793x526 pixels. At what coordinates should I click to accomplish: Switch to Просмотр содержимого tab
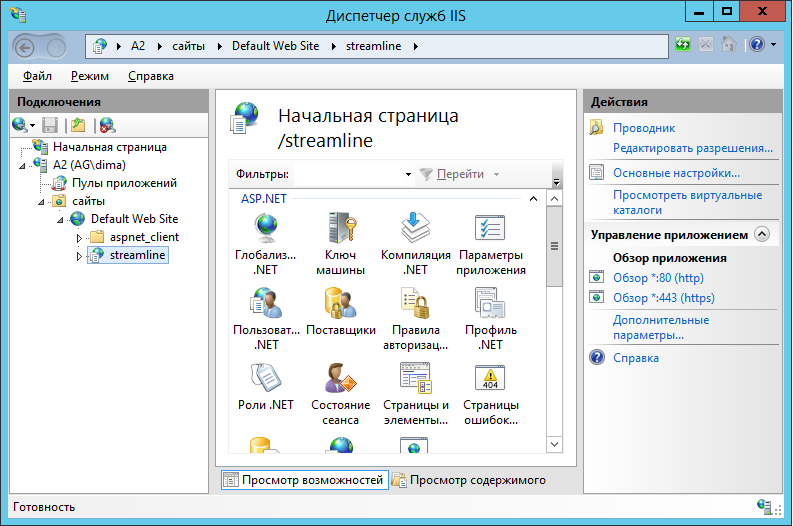(x=469, y=480)
